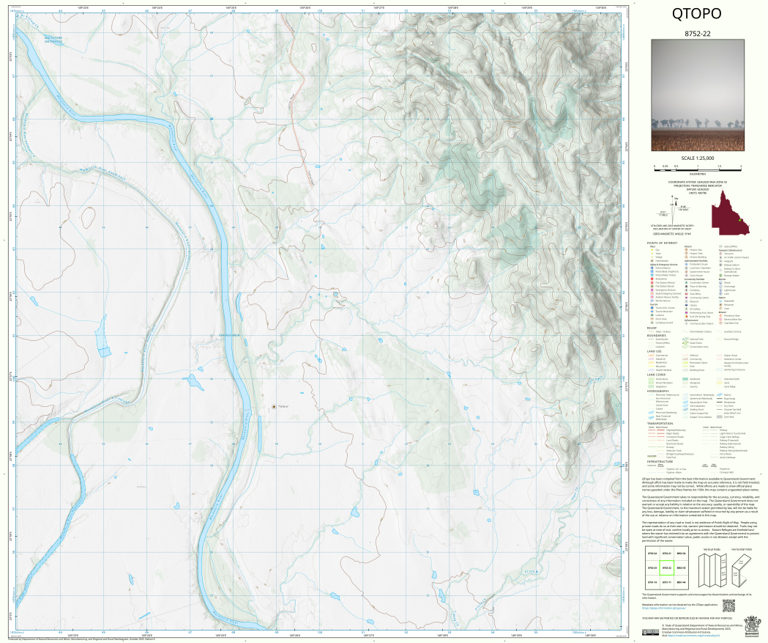768x643 pixels.
Task: Click the Library symbol in the legend
Action: [686, 305]
